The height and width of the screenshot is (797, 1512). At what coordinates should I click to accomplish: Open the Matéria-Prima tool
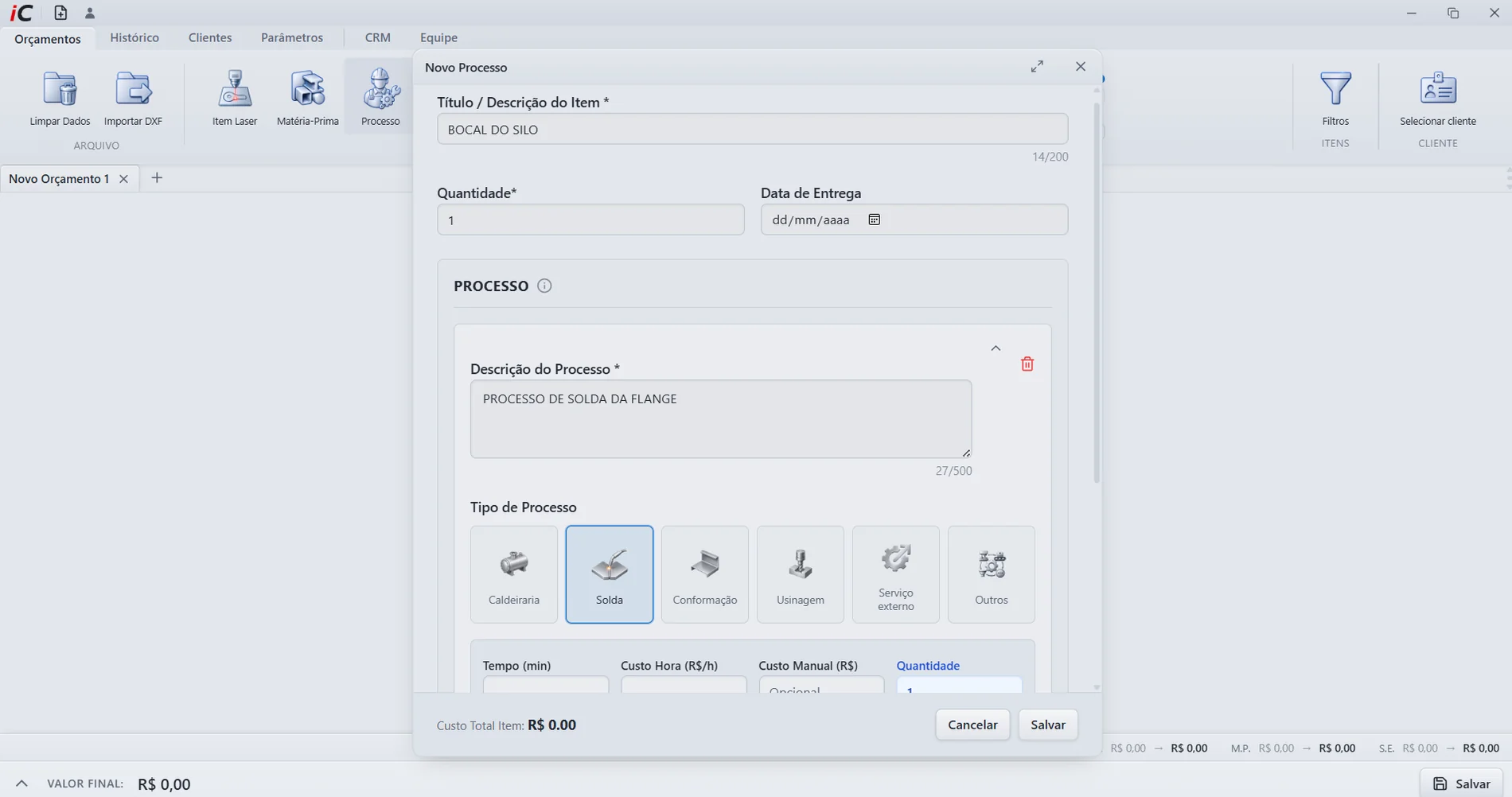coord(308,98)
